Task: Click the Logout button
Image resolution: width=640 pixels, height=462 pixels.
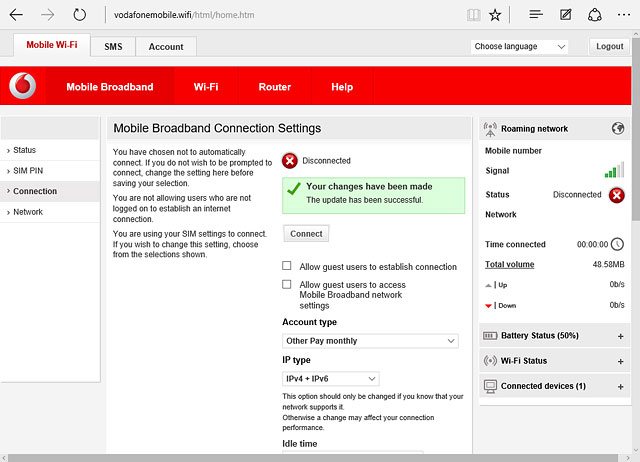Action: (609, 47)
